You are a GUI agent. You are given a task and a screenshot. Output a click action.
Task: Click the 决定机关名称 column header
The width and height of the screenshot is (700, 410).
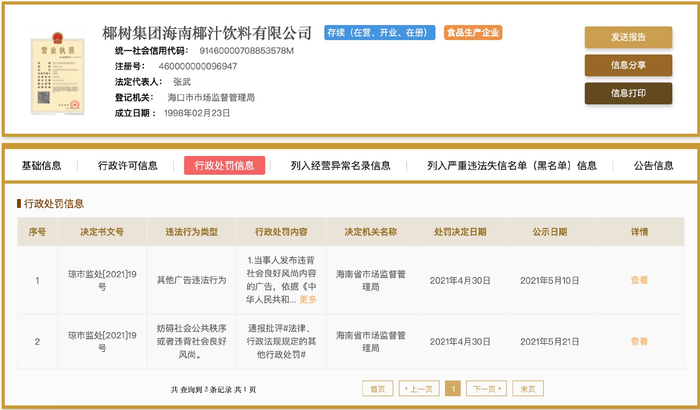point(371,232)
